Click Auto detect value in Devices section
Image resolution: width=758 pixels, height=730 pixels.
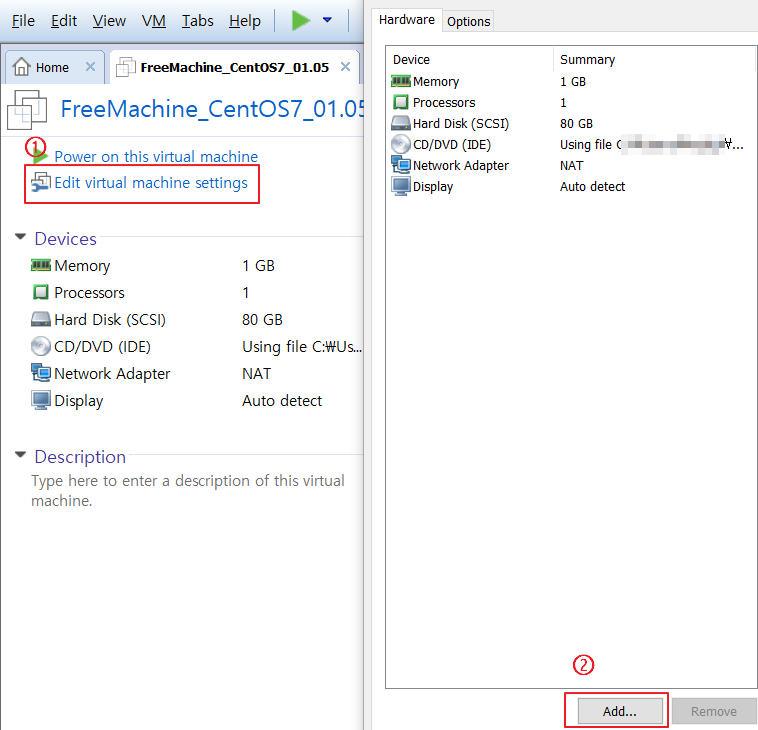click(282, 401)
